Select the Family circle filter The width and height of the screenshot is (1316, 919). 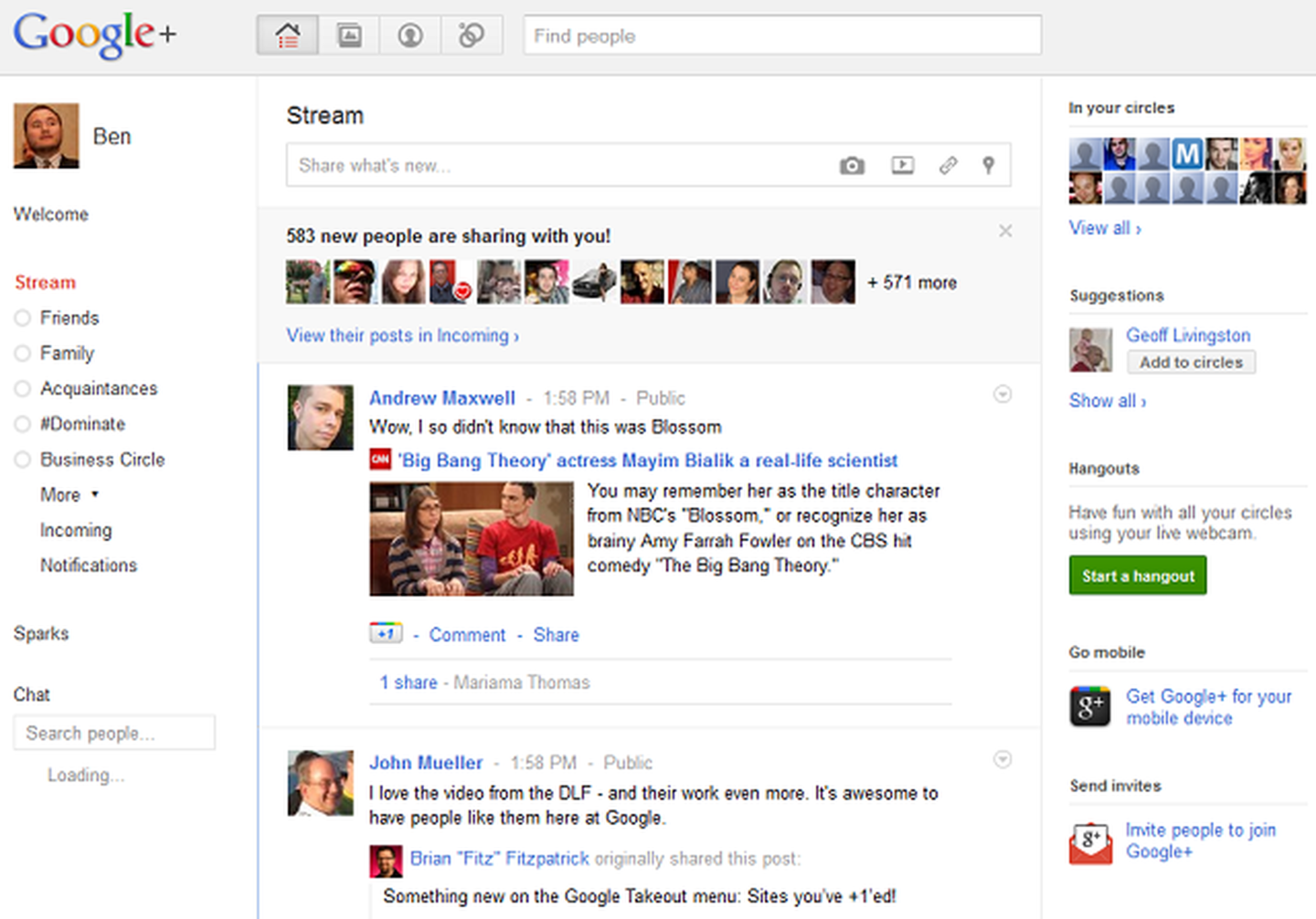pyautogui.click(x=67, y=354)
